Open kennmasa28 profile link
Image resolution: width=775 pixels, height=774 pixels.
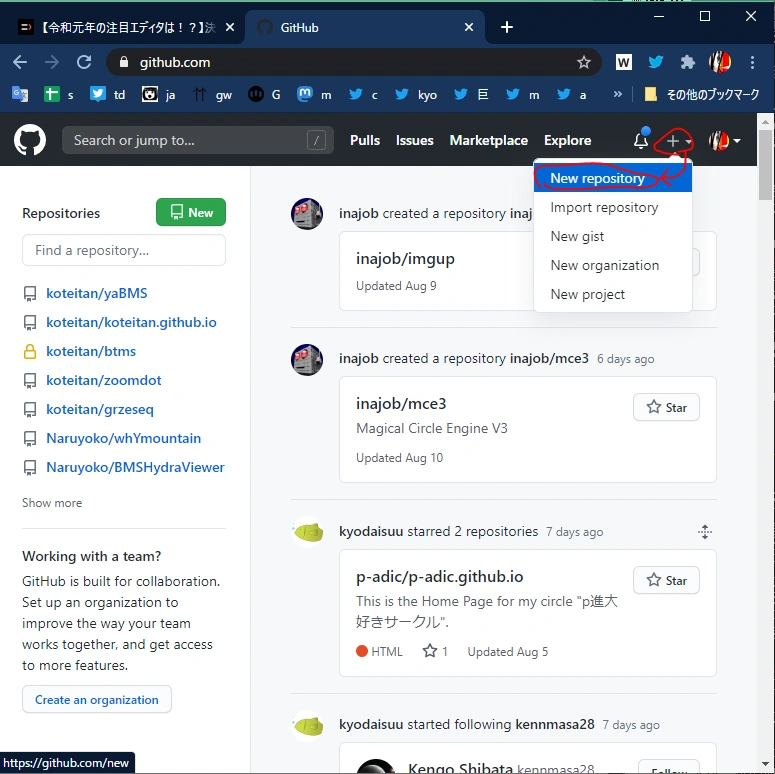(x=555, y=725)
